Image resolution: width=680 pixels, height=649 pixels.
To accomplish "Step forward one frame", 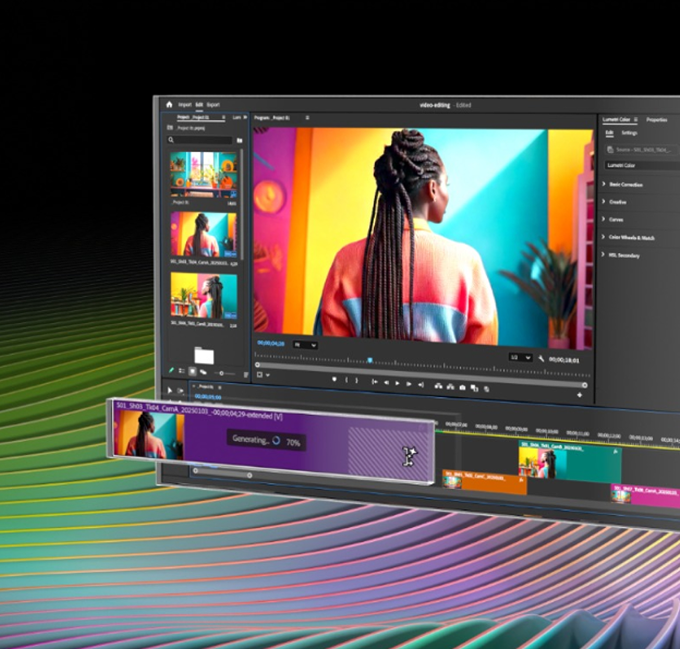I will pyautogui.click(x=409, y=384).
